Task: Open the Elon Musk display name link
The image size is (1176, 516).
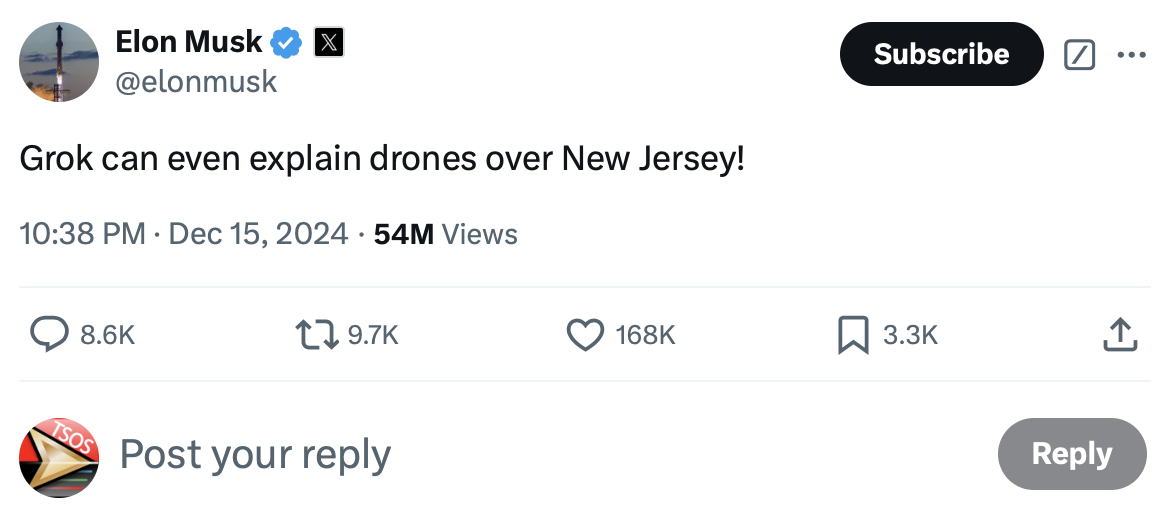Action: click(x=189, y=42)
